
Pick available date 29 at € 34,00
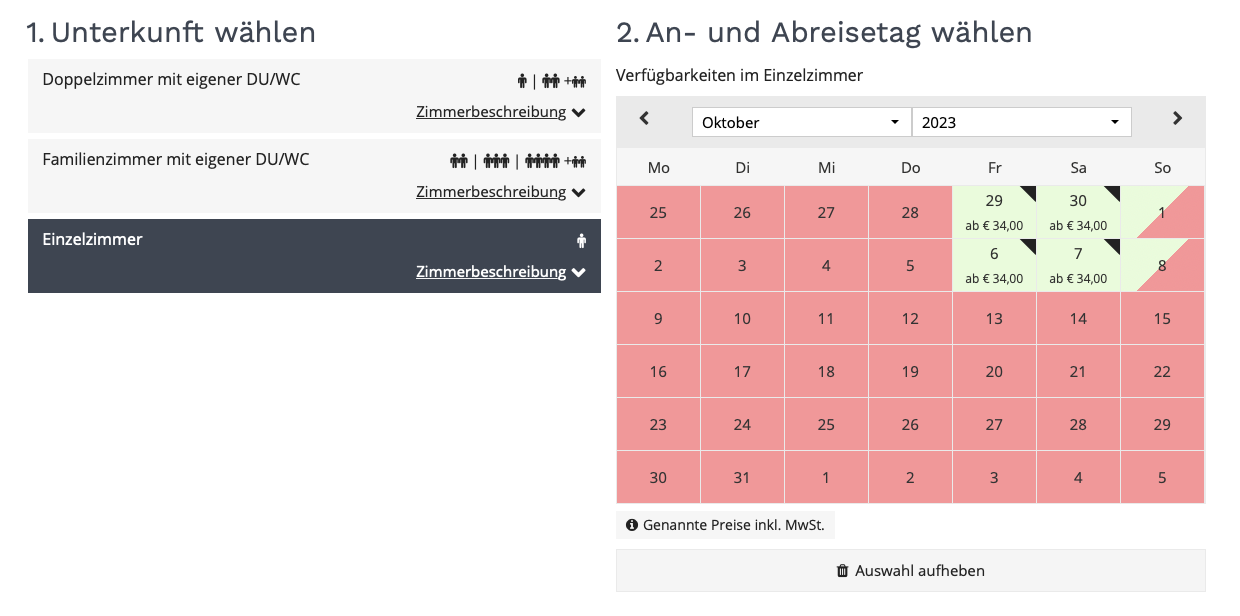click(x=994, y=211)
